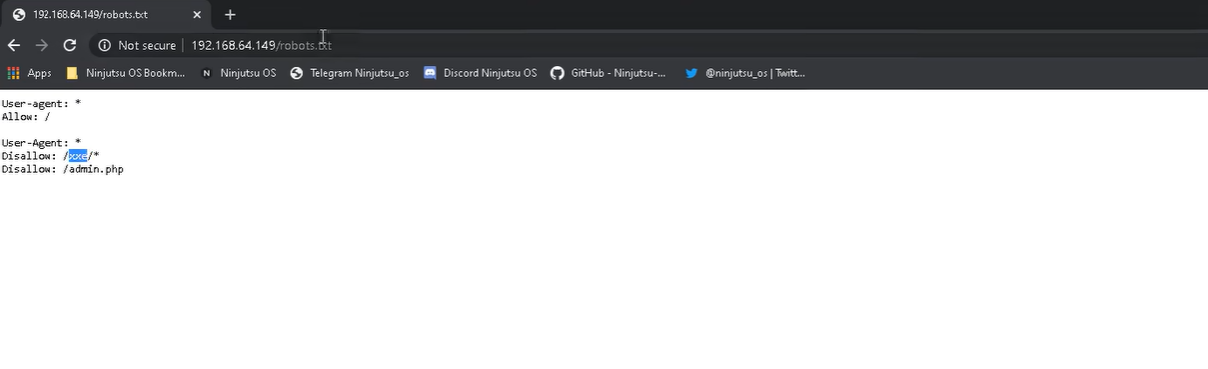Open a new tab with plus button
Image resolution: width=1208 pixels, height=369 pixels.
pos(230,14)
